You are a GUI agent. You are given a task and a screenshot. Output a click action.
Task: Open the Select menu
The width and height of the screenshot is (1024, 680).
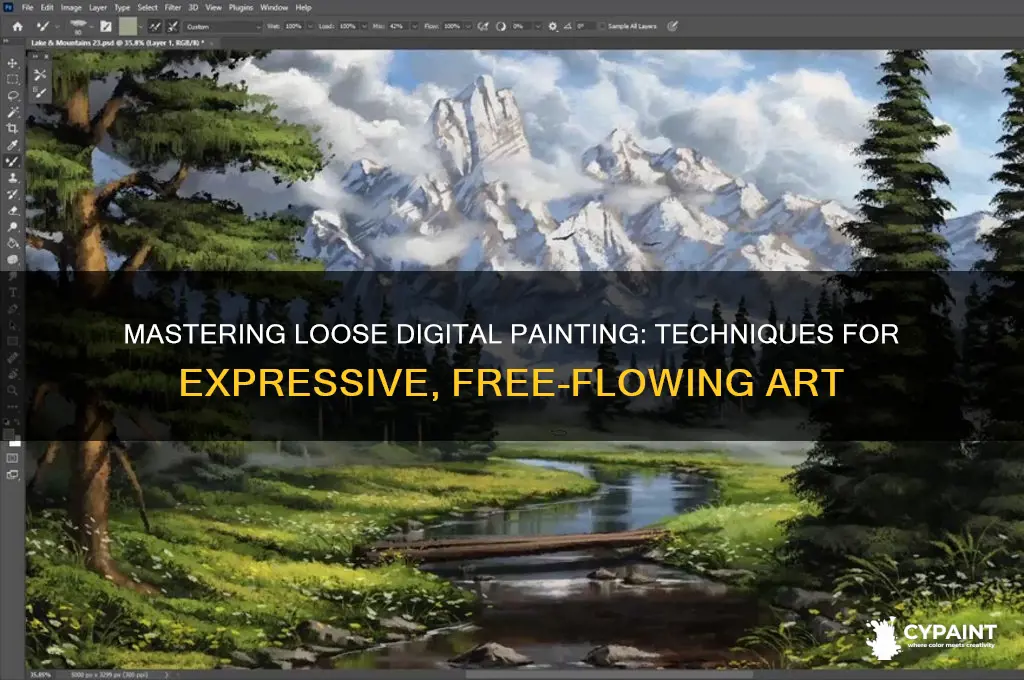(x=148, y=8)
